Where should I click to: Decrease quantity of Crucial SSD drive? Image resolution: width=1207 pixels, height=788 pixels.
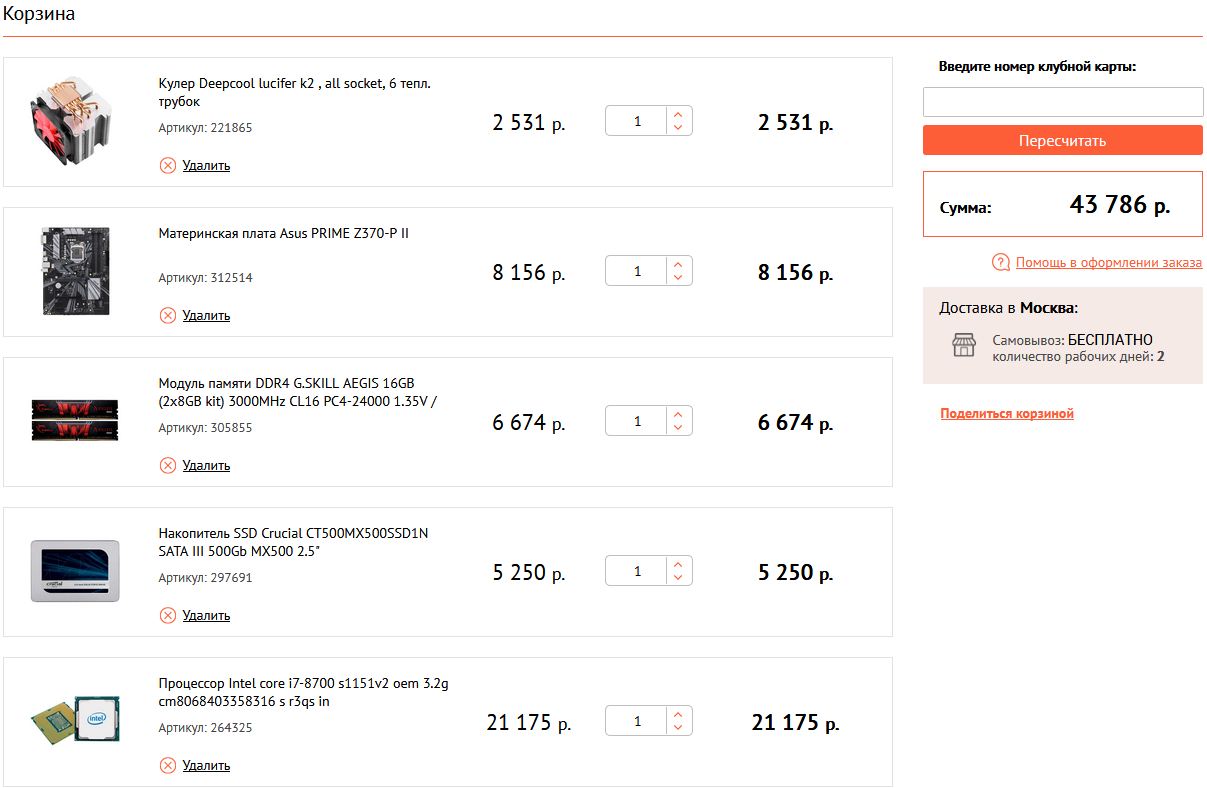(678, 578)
